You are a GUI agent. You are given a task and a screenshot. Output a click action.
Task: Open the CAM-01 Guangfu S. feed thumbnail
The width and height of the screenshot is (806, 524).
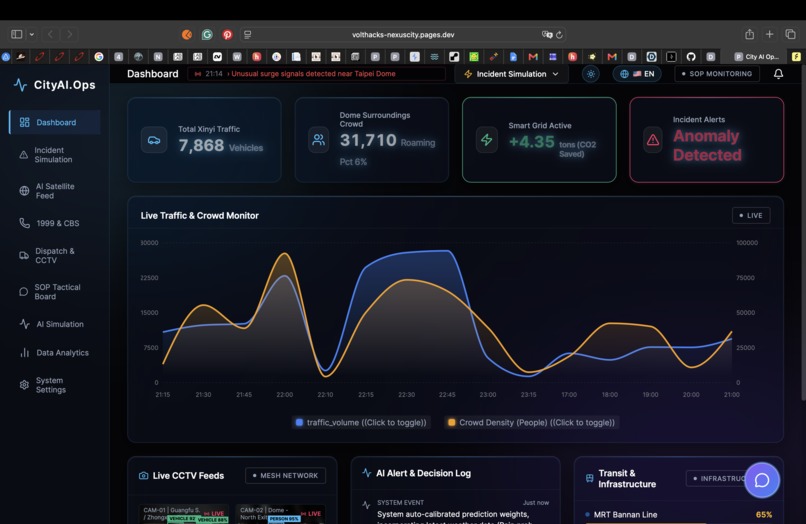tap(184, 514)
